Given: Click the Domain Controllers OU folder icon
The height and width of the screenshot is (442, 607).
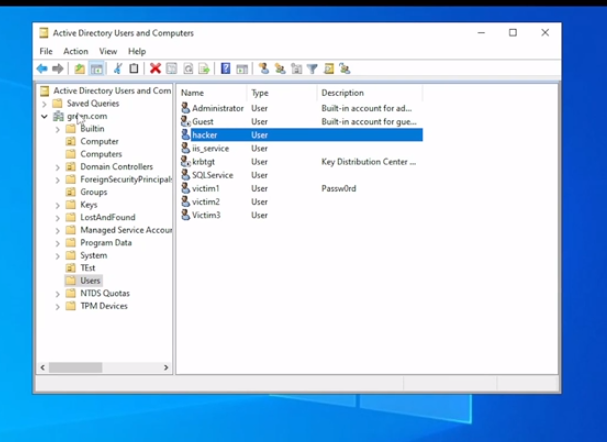Looking at the screenshot, I should click(70, 166).
